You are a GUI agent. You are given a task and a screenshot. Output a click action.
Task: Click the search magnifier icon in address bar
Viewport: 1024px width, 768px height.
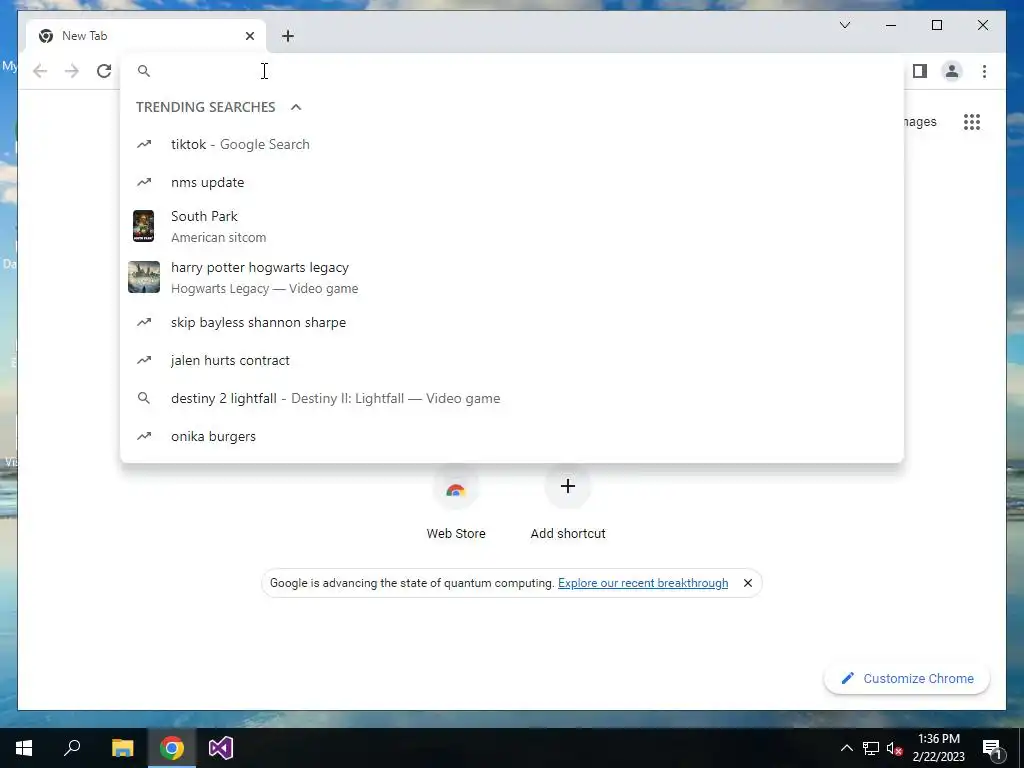[x=144, y=71]
